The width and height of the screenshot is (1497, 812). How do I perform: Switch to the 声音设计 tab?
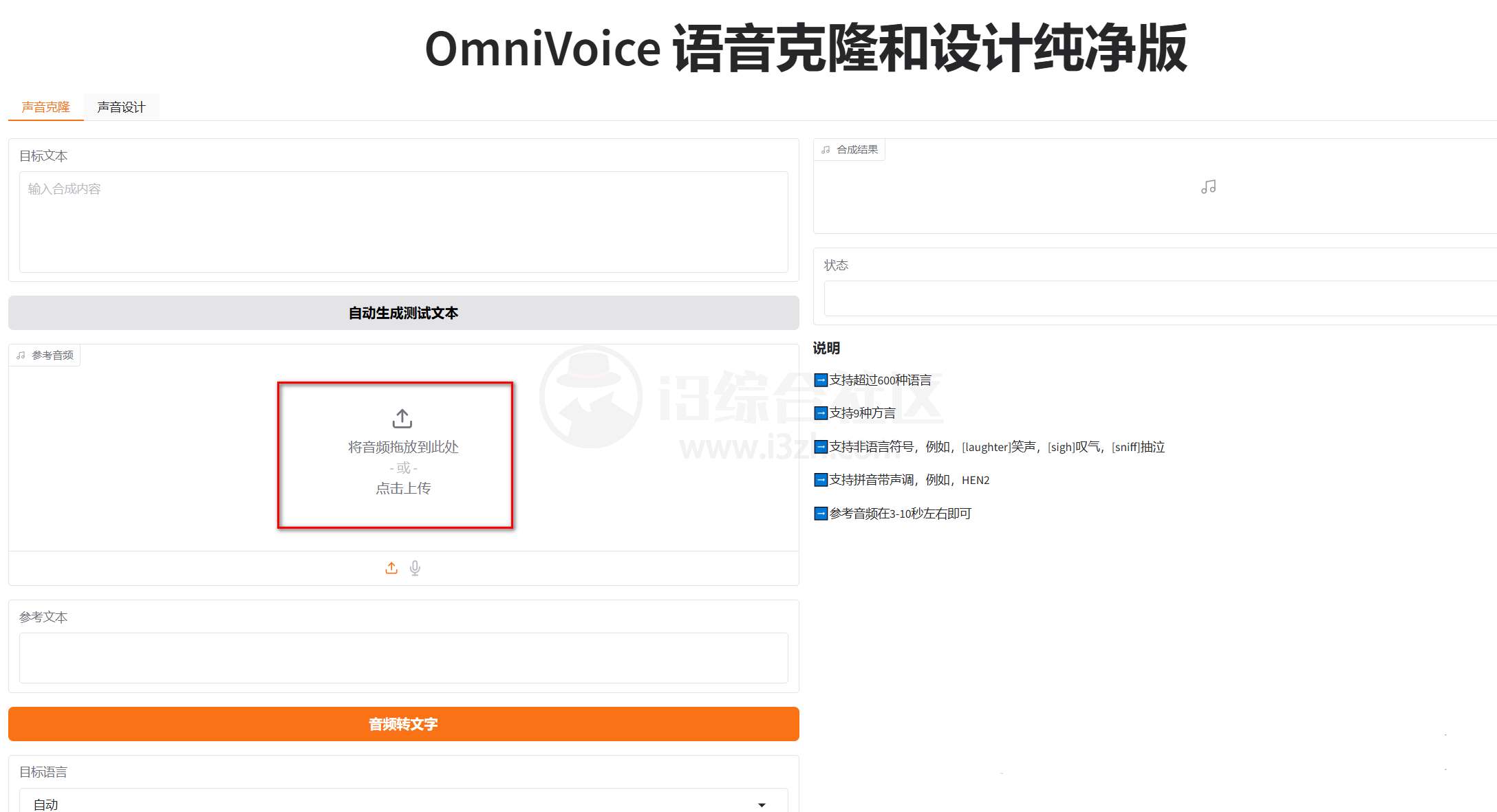(120, 106)
